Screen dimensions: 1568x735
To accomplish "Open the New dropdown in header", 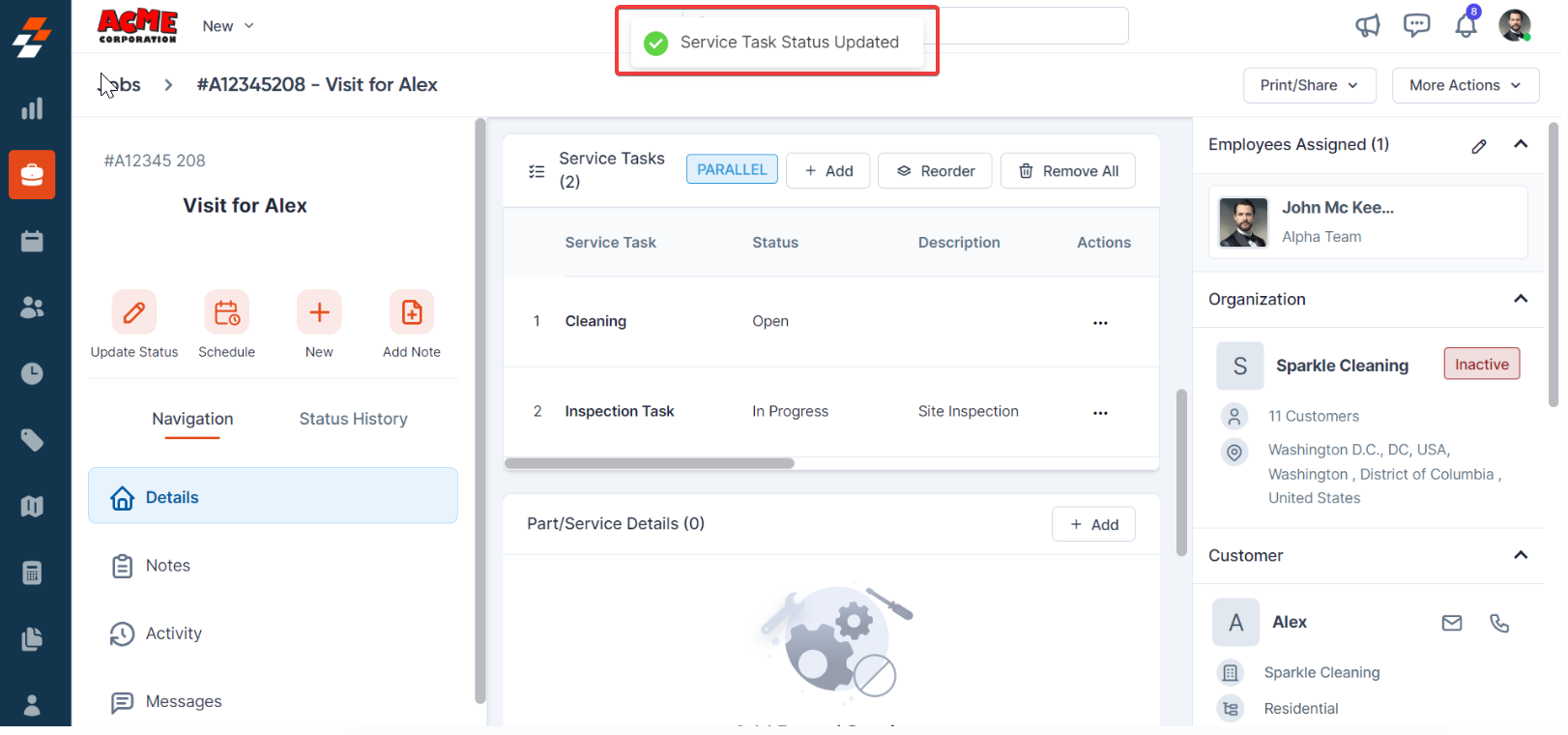I will [228, 26].
